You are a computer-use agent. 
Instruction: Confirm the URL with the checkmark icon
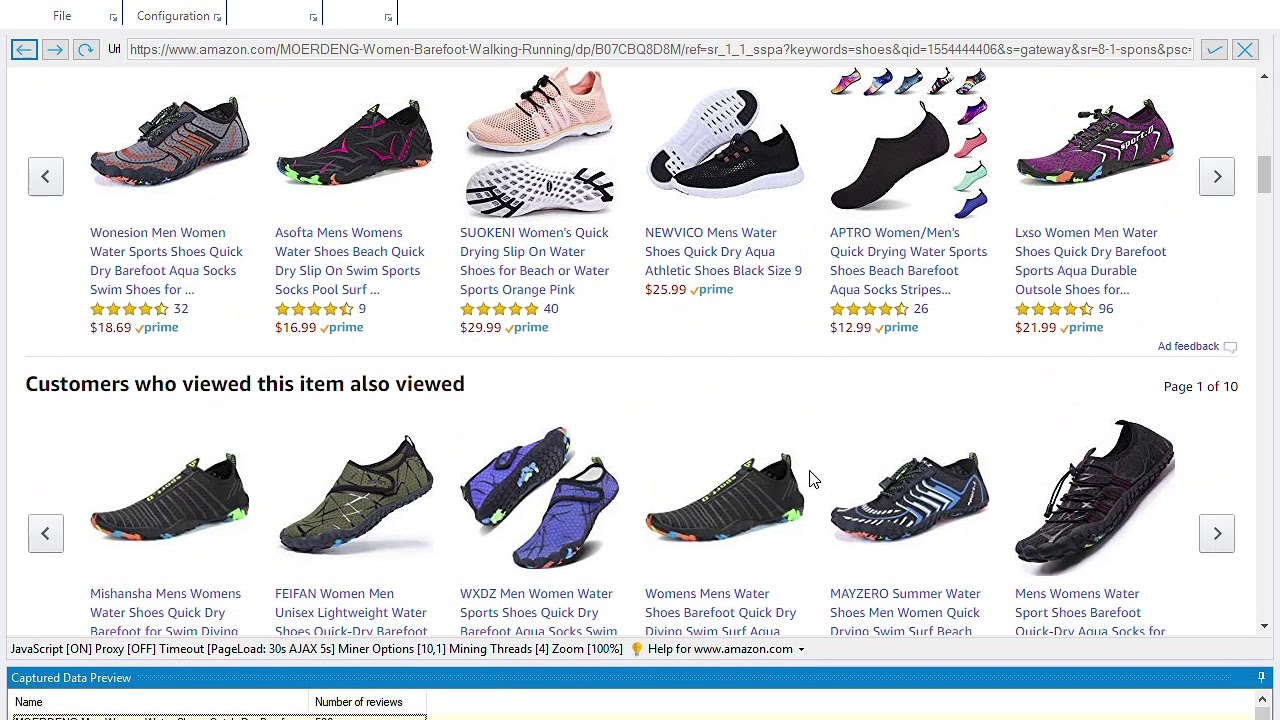click(x=1213, y=49)
